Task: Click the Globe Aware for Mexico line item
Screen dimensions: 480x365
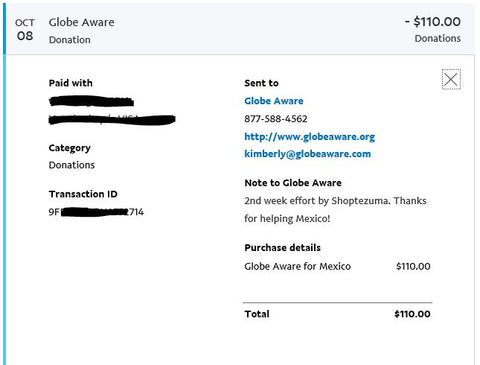Action: tap(297, 266)
